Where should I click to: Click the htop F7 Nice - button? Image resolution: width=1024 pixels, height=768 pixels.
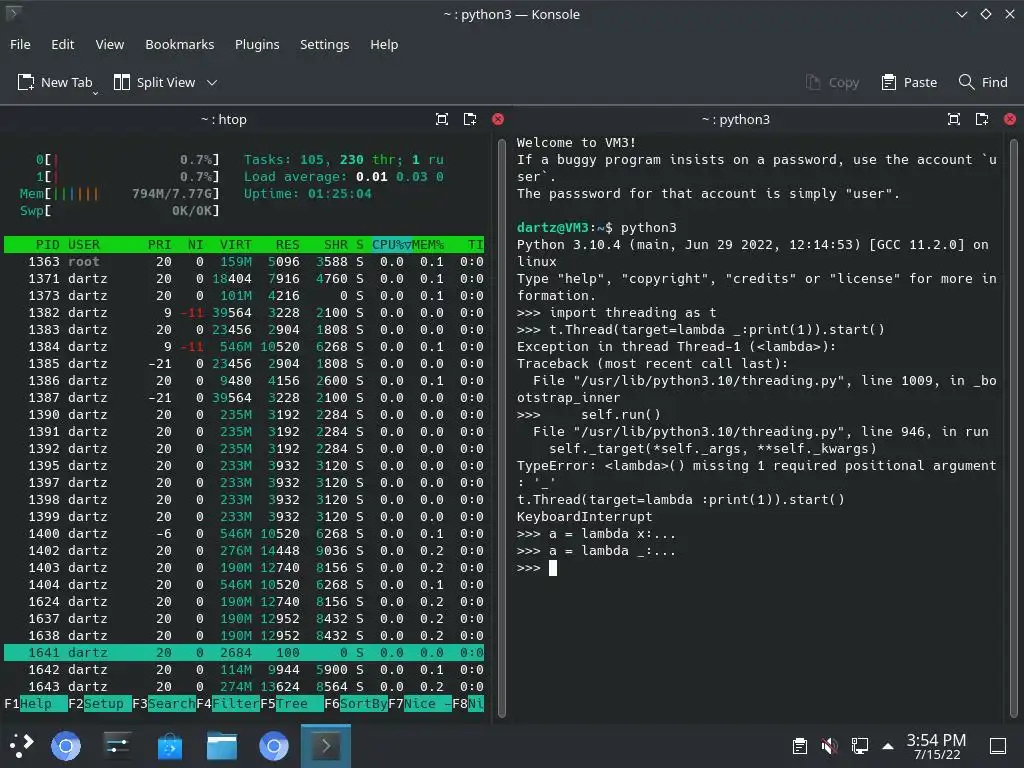pyautogui.click(x=420, y=703)
